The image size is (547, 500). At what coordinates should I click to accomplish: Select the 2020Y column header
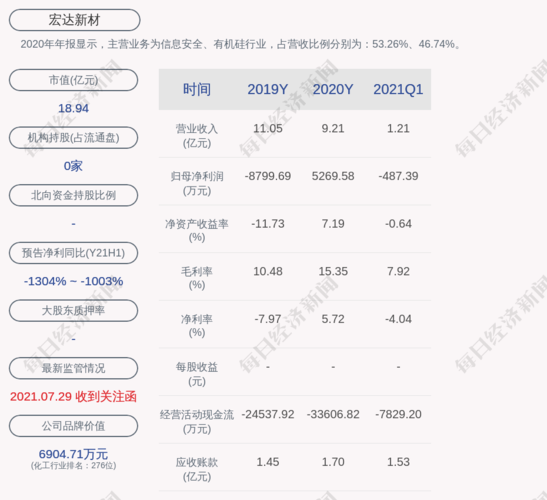point(333,89)
